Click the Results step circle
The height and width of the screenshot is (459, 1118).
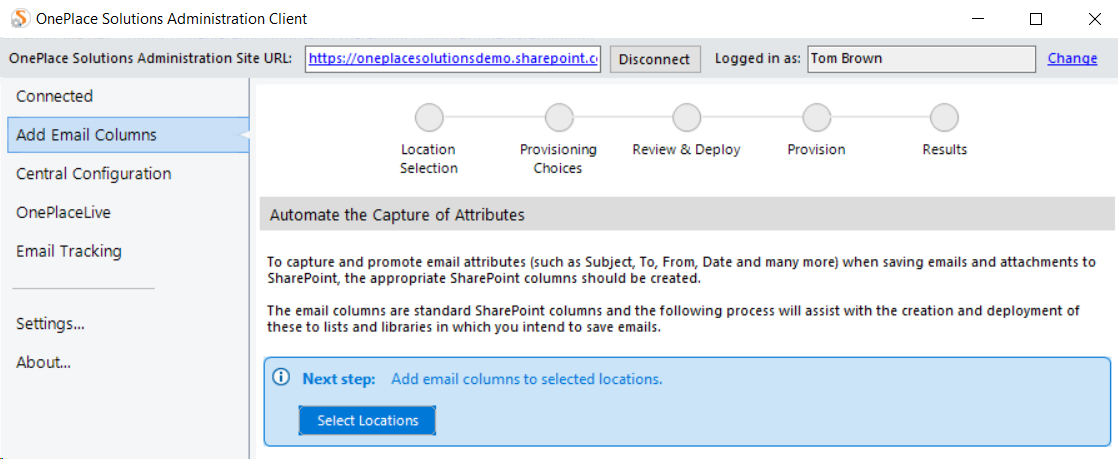(x=944, y=118)
